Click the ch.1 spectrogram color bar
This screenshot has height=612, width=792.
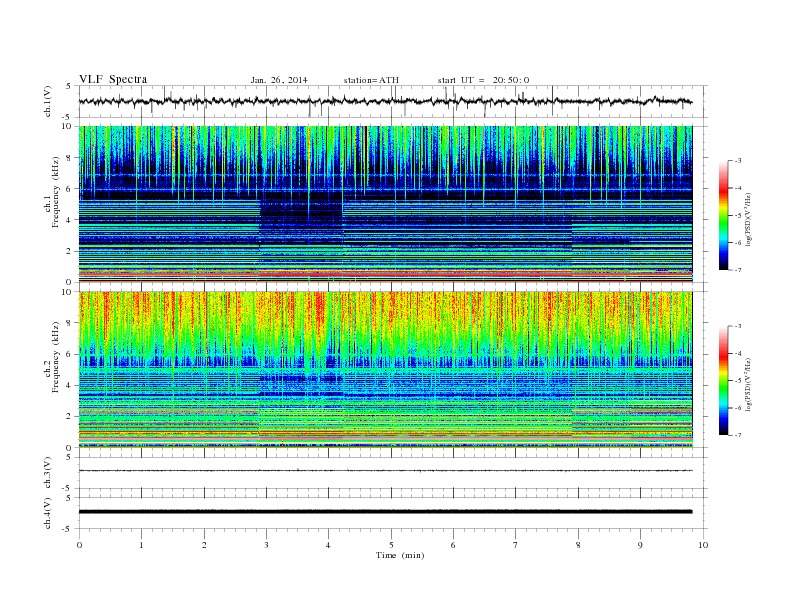(x=723, y=215)
